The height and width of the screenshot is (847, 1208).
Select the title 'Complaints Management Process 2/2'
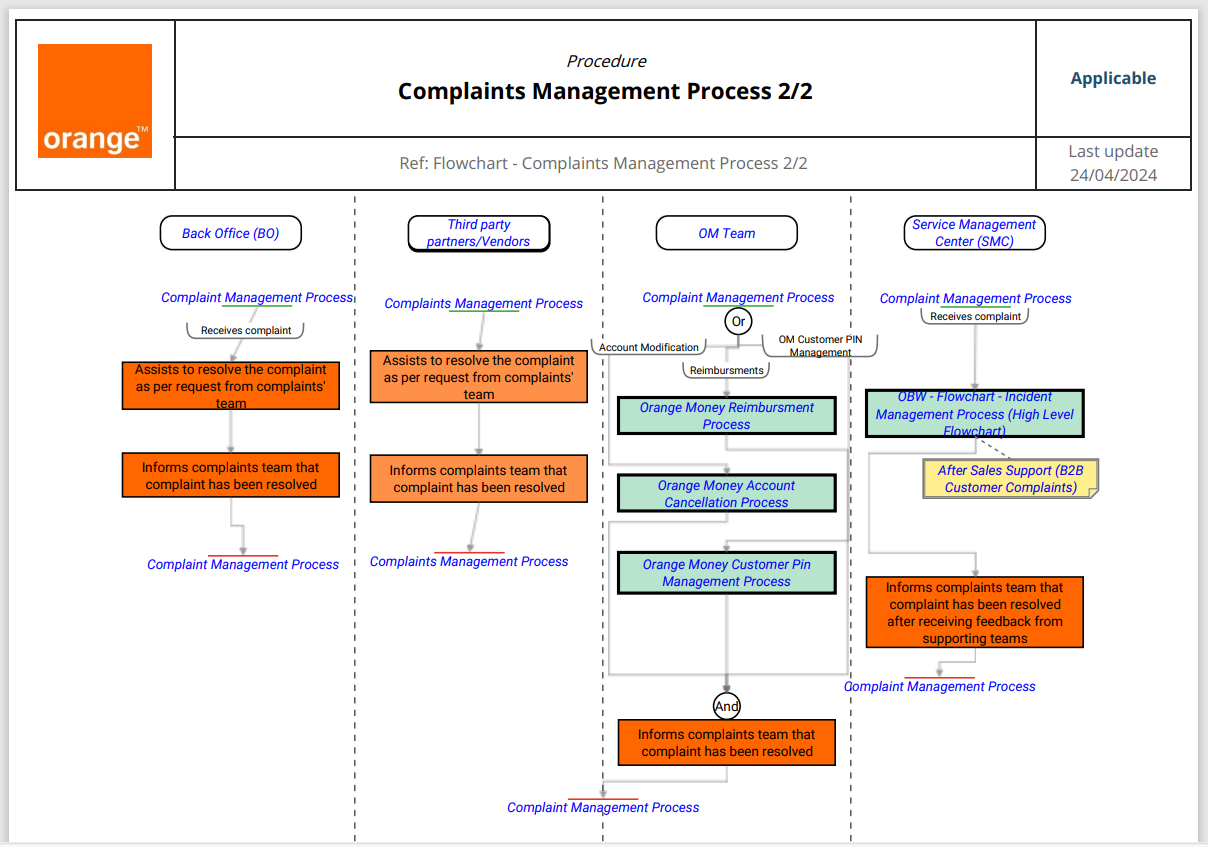click(x=605, y=91)
